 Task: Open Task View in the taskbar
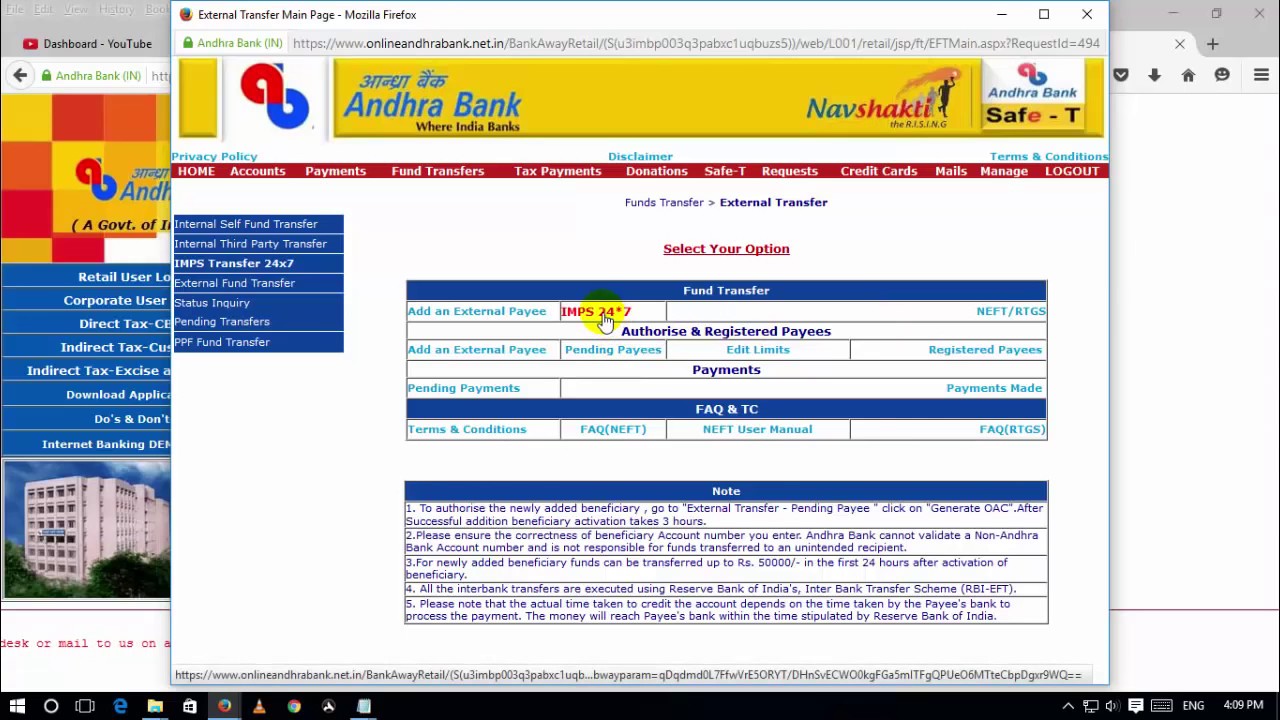[x=85, y=706]
